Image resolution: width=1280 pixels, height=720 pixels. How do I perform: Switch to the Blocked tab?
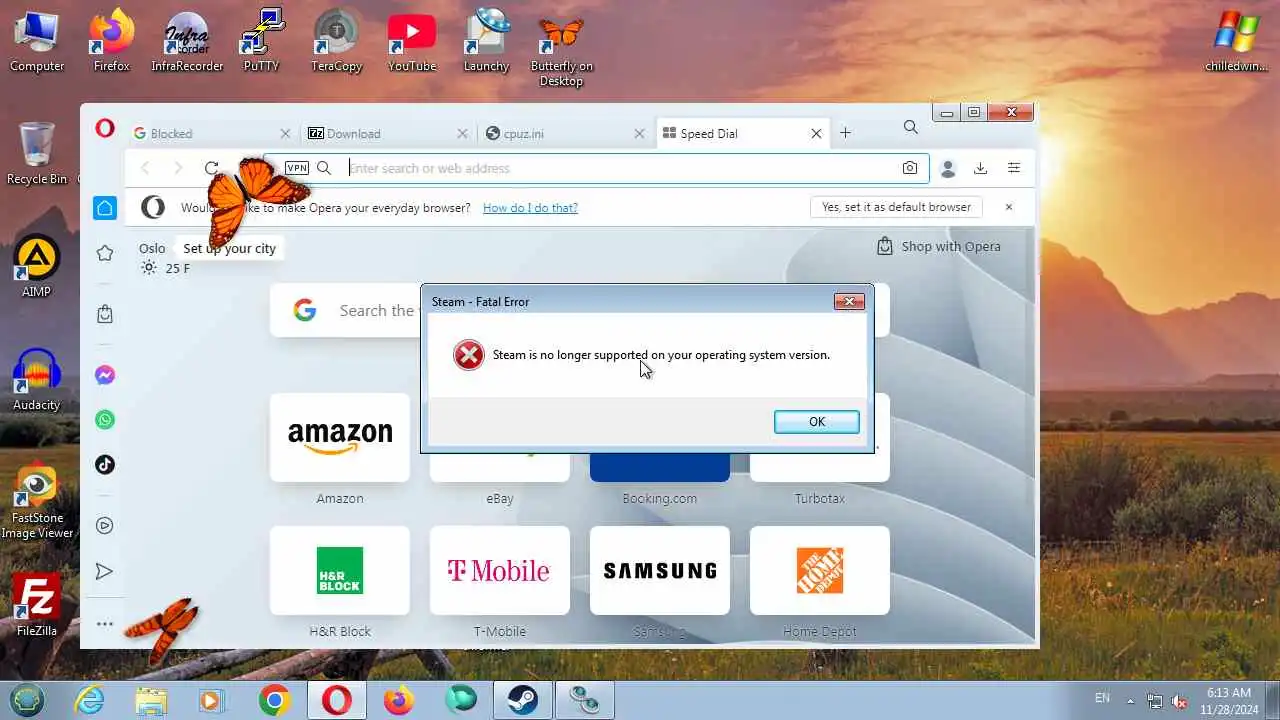(x=211, y=133)
